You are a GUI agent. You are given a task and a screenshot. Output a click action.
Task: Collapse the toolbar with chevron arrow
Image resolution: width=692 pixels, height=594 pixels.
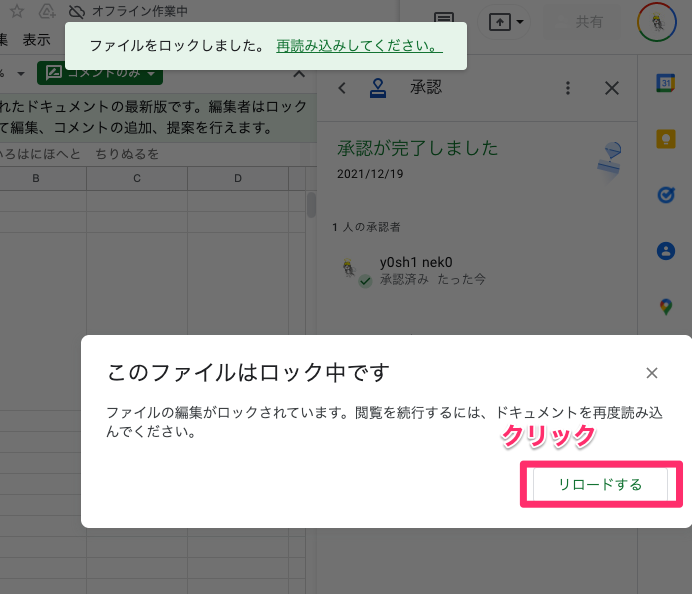pyautogui.click(x=299, y=73)
